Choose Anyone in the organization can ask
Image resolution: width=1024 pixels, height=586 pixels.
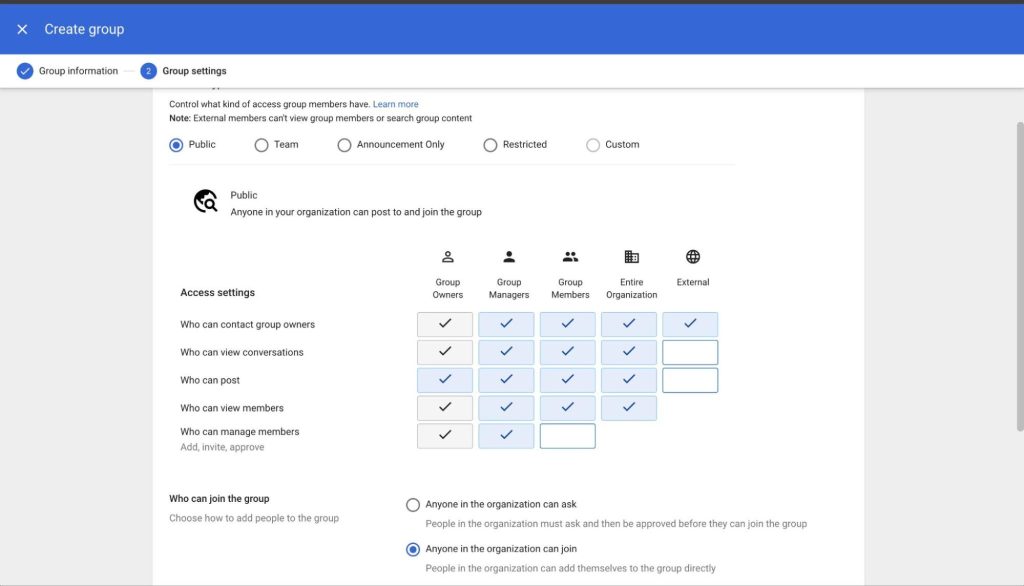pos(413,505)
